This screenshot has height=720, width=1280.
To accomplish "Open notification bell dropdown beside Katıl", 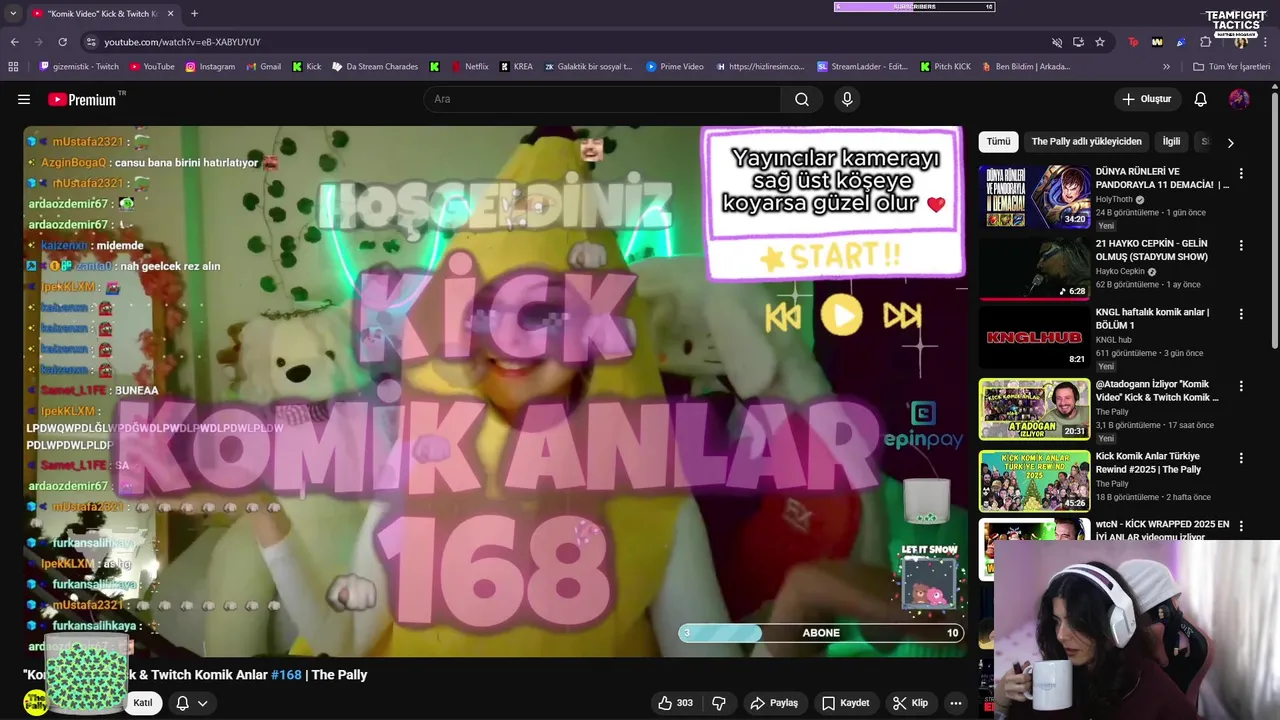I will (191, 703).
